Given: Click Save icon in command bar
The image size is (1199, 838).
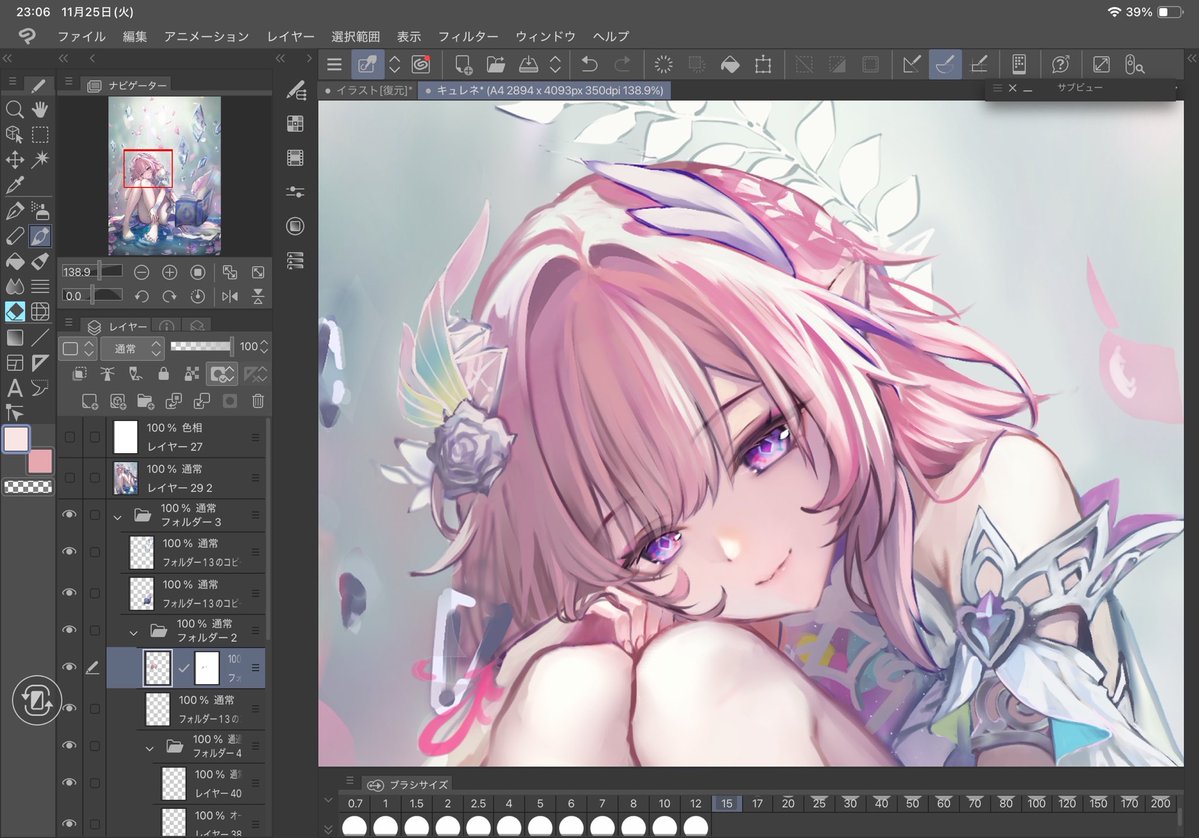Looking at the screenshot, I should pyautogui.click(x=528, y=64).
